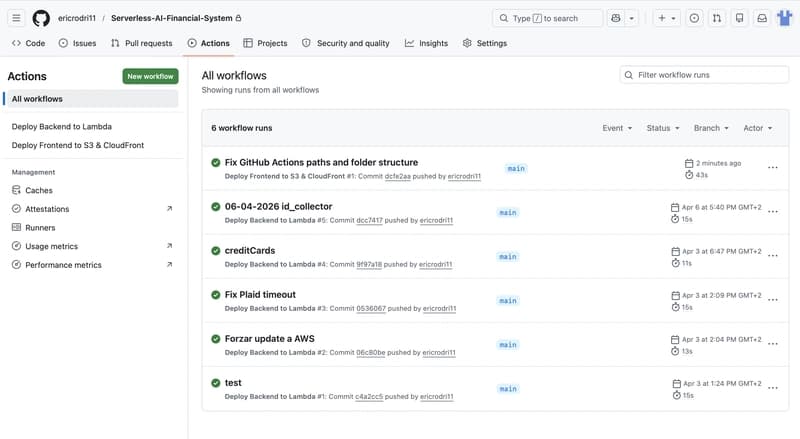Open the Fix Plaid timeout run

pyautogui.click(x=260, y=295)
